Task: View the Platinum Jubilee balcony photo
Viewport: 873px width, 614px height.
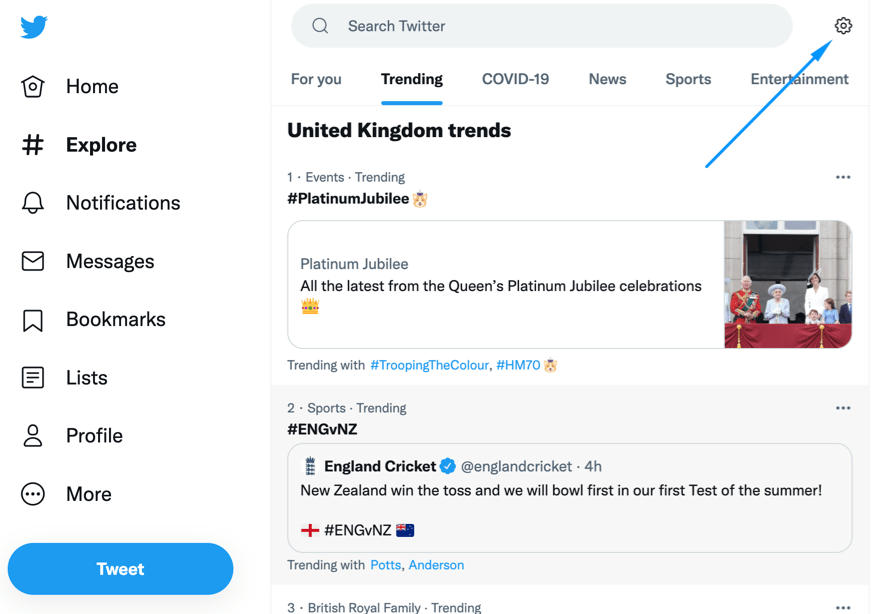Action: (788, 285)
